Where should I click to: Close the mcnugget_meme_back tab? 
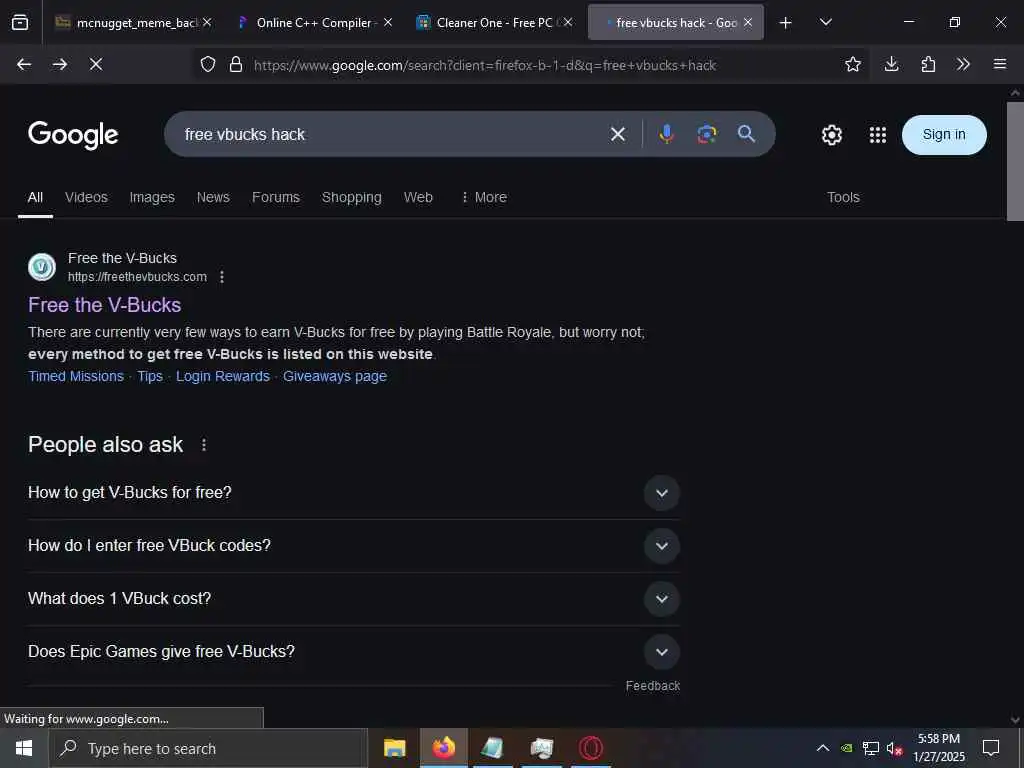(207, 23)
